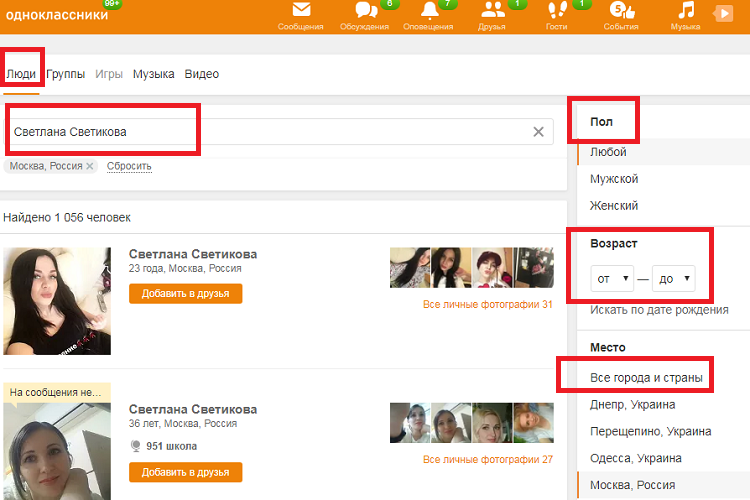Open the Музыка note icon
Viewport: 750px width, 500px height.
pyautogui.click(x=685, y=11)
